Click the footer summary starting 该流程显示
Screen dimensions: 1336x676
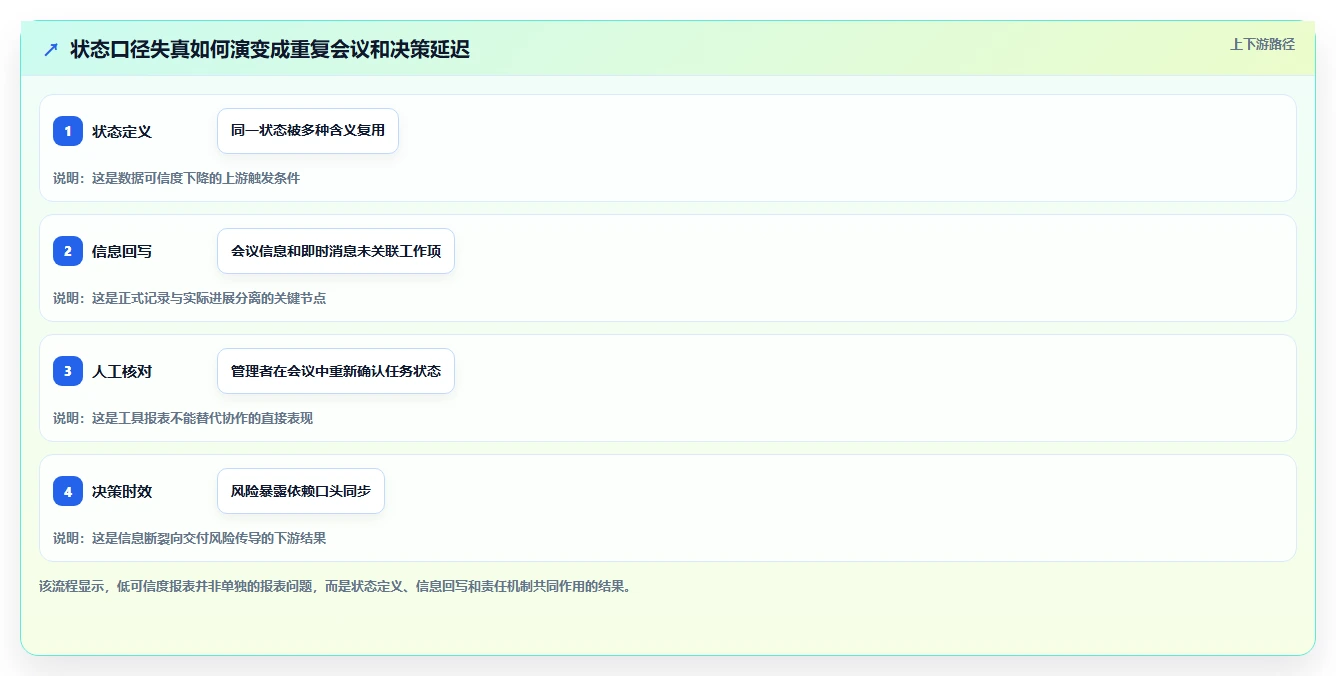click(x=335, y=586)
